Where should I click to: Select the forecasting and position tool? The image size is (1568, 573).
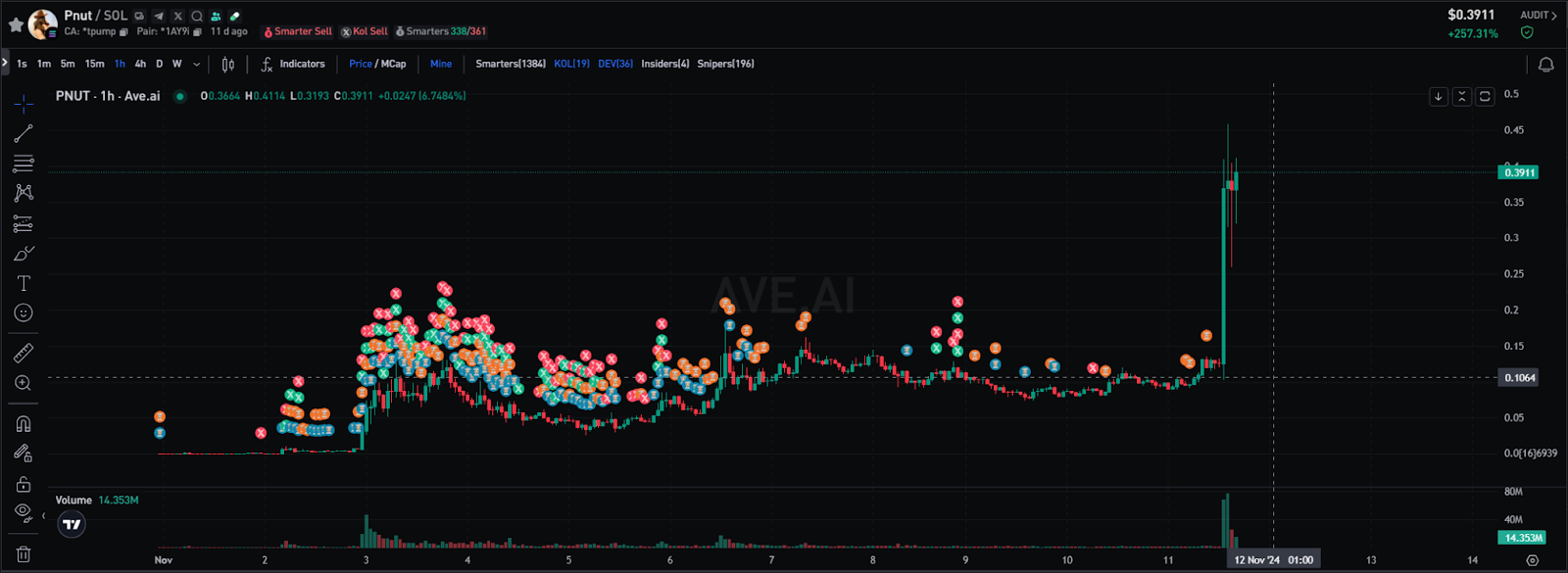pos(24,223)
